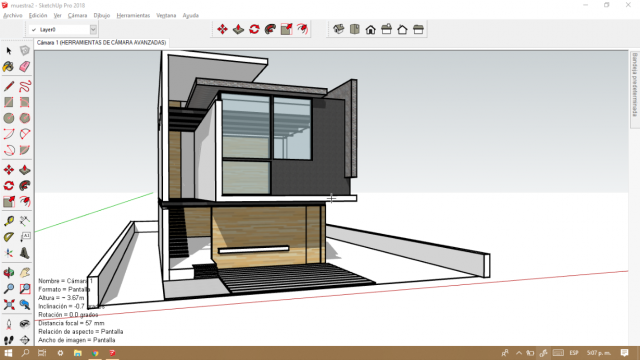Select Scale in the left tool set

(x=9, y=201)
